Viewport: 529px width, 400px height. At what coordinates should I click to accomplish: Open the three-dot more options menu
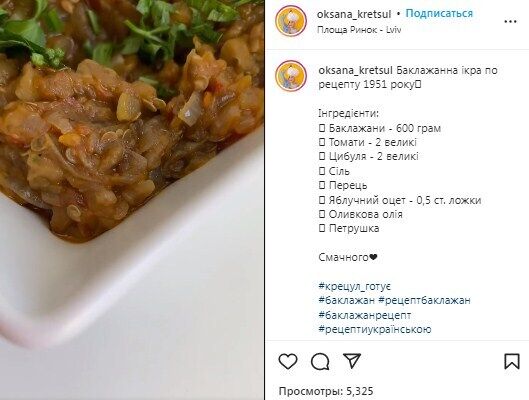click(510, 22)
